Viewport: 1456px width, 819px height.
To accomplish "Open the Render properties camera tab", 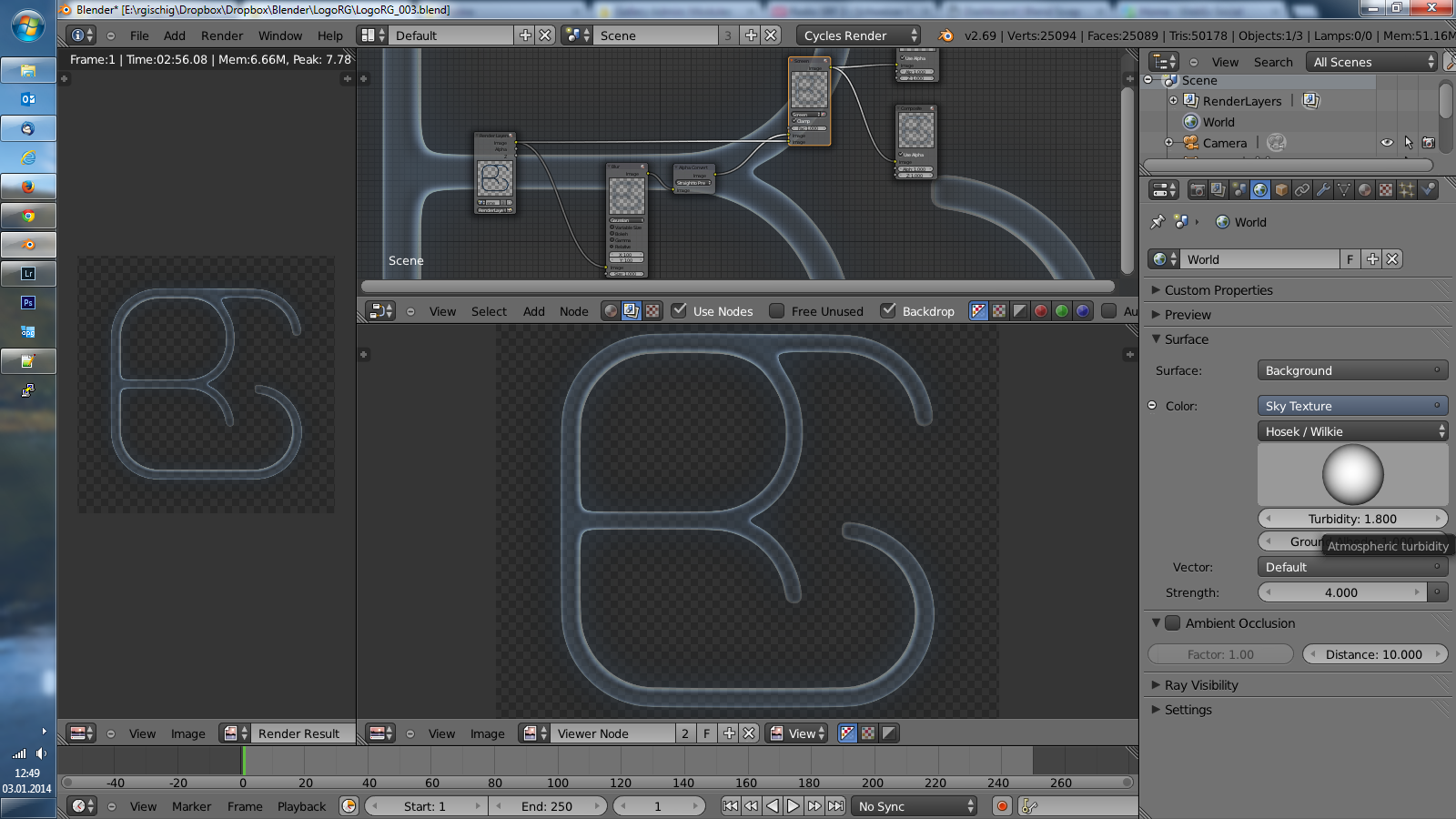I will (1198, 190).
